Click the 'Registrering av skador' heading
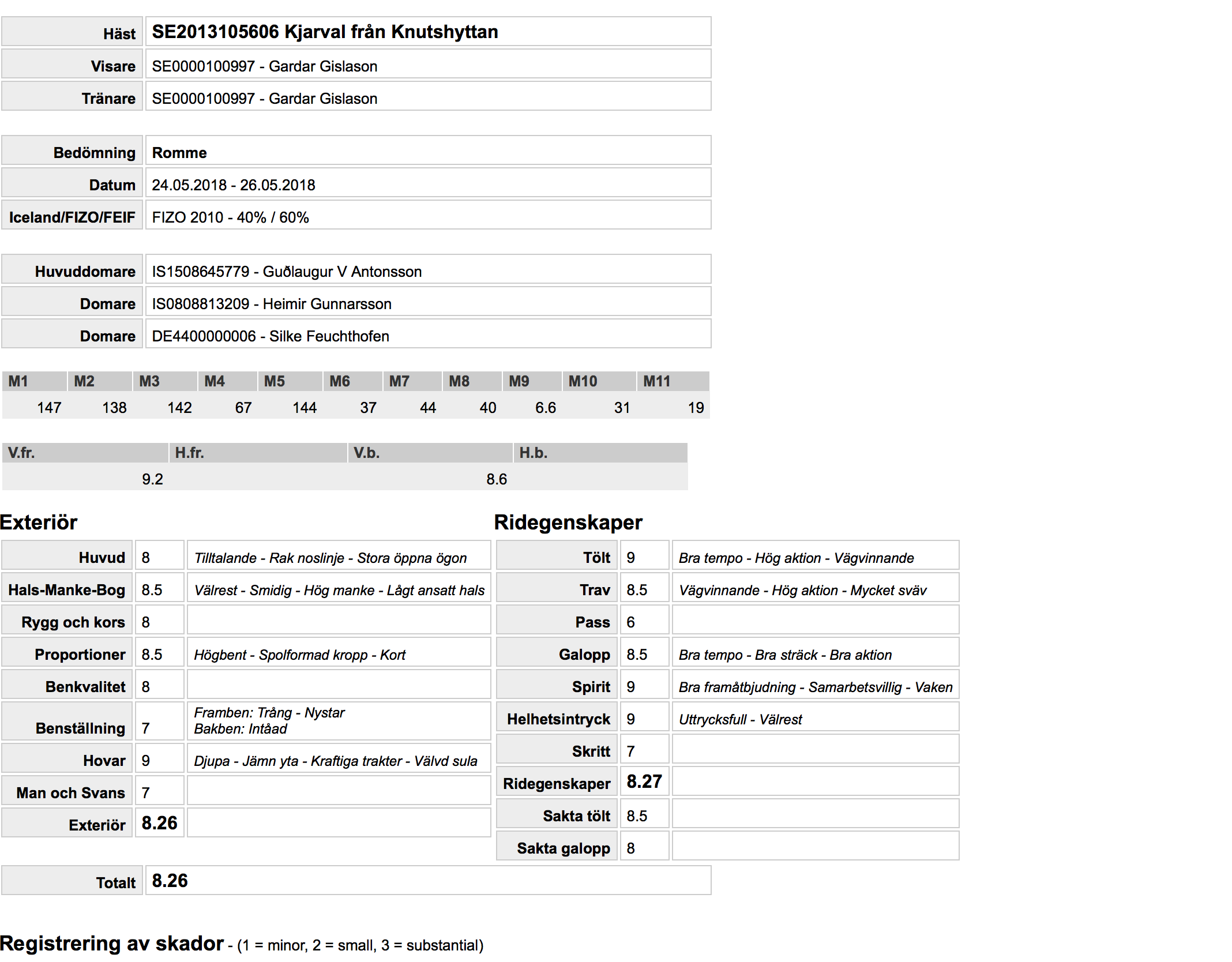 coord(112,944)
